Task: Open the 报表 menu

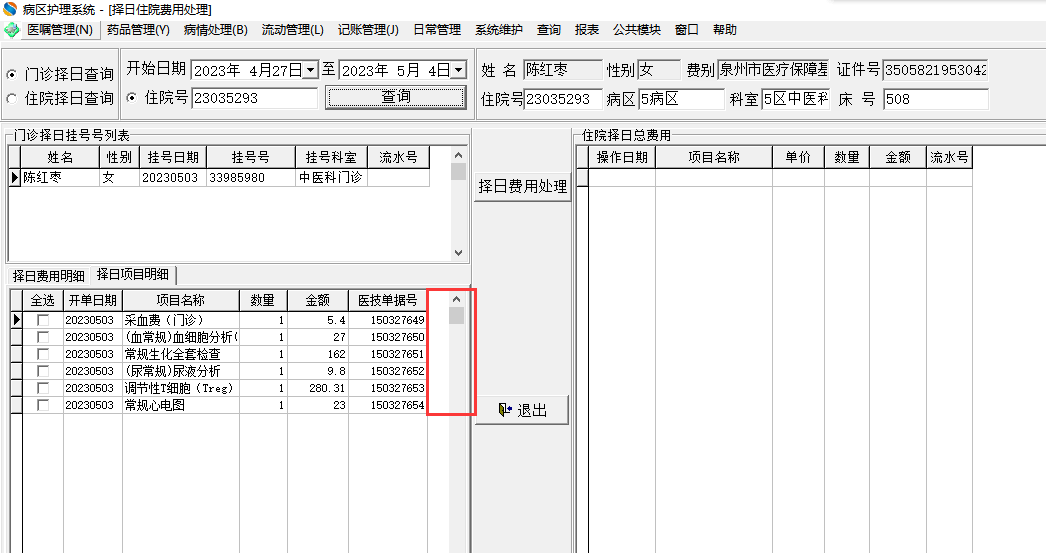Action: [587, 30]
